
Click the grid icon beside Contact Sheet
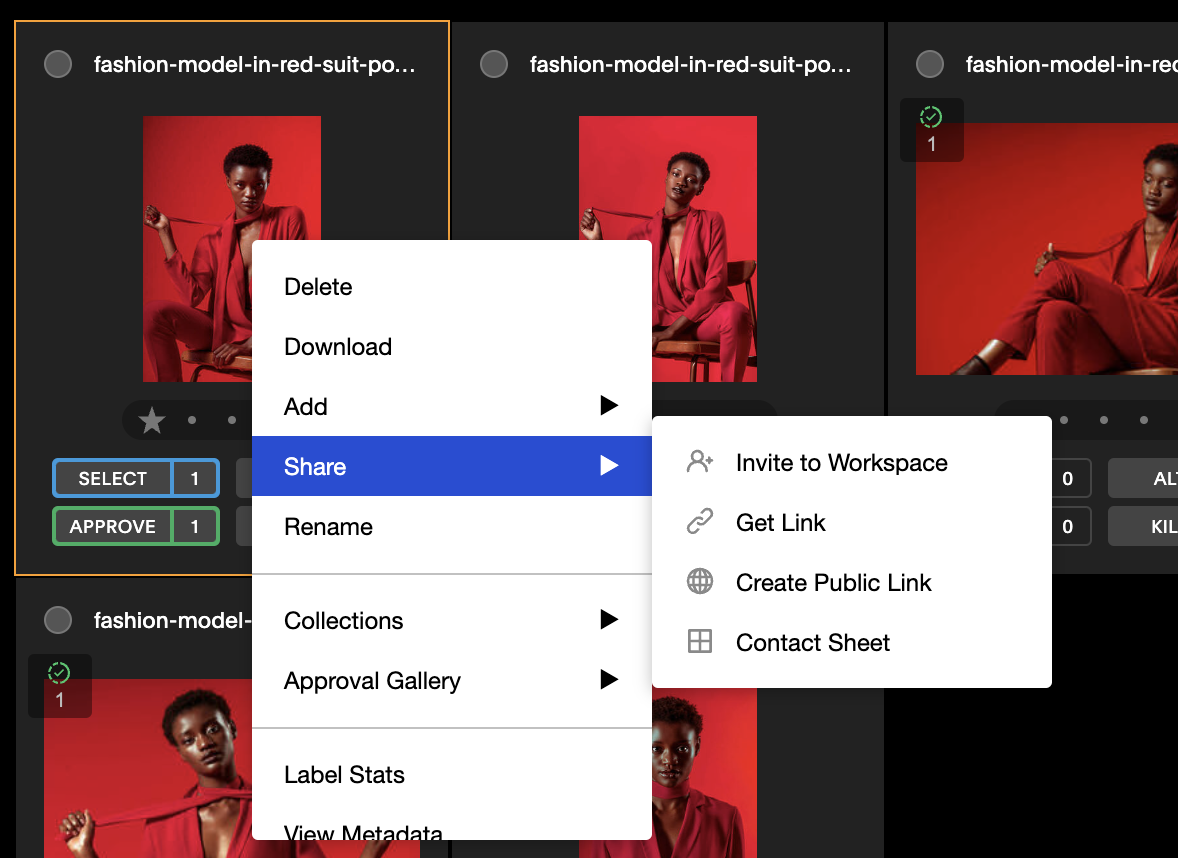[699, 642]
